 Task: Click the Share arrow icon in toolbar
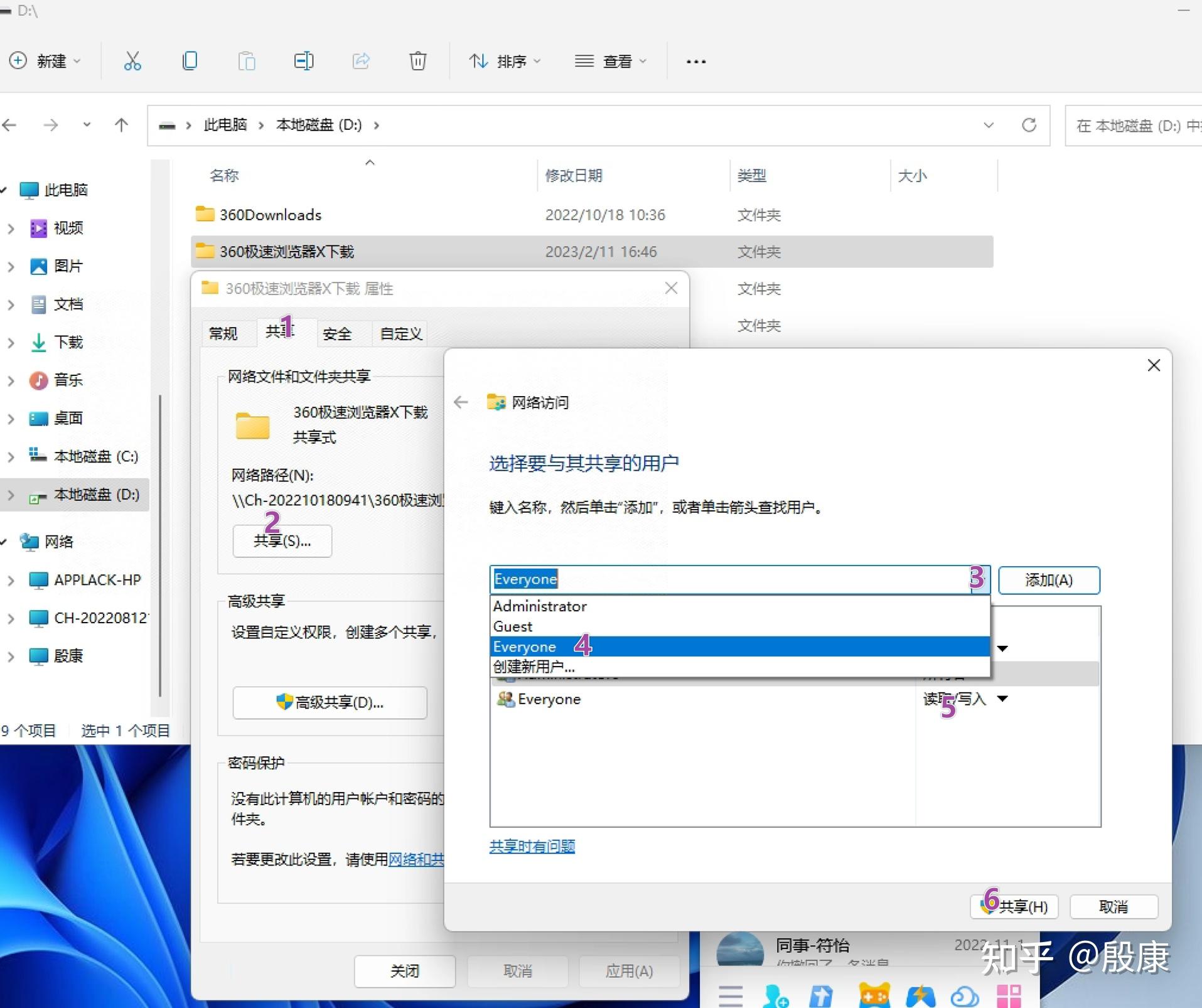(361, 61)
